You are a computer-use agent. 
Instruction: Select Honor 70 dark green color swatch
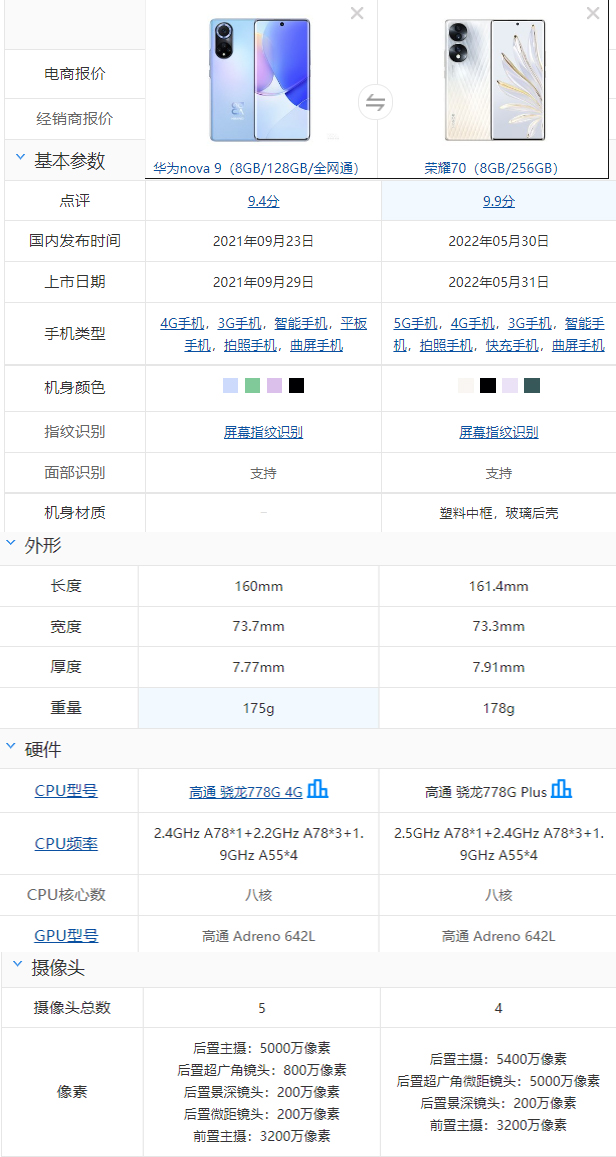(532, 385)
